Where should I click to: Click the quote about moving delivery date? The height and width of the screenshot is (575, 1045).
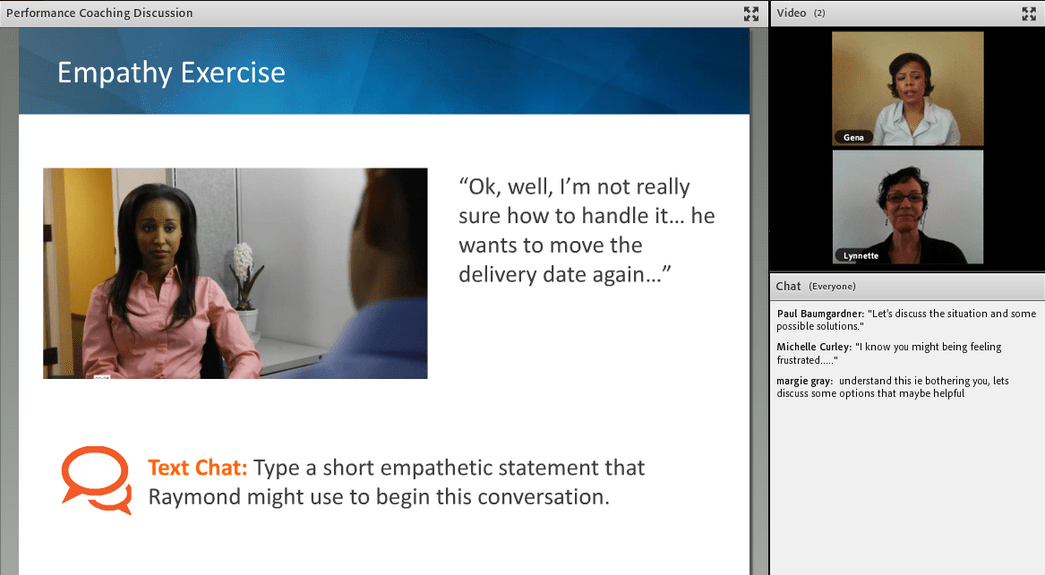point(586,231)
